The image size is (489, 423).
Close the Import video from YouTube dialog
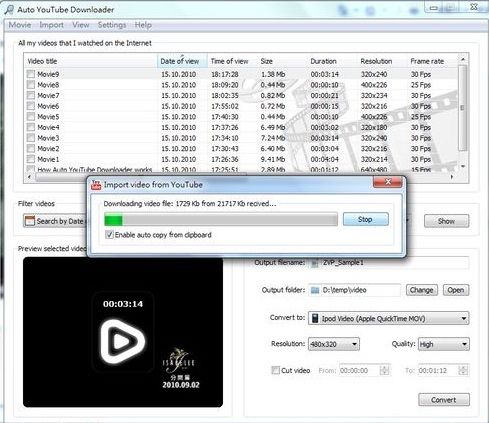pyautogui.click(x=388, y=182)
